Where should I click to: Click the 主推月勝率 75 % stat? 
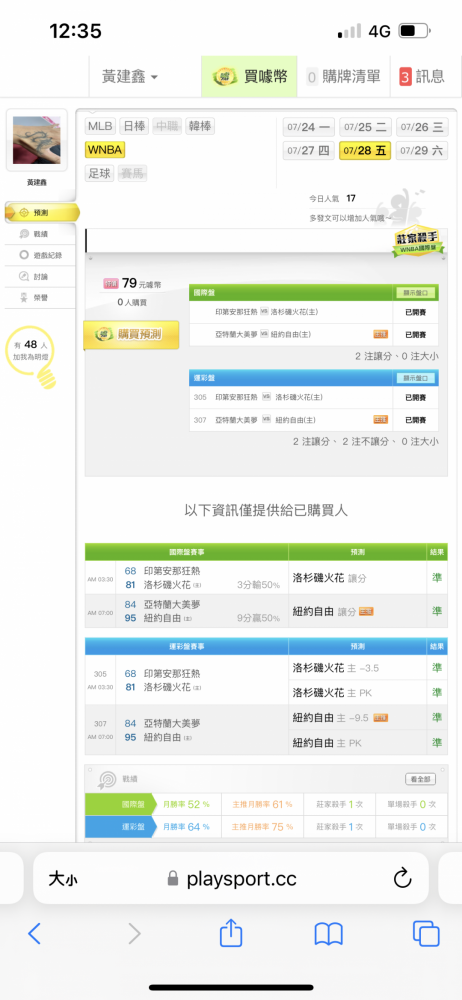[262, 827]
